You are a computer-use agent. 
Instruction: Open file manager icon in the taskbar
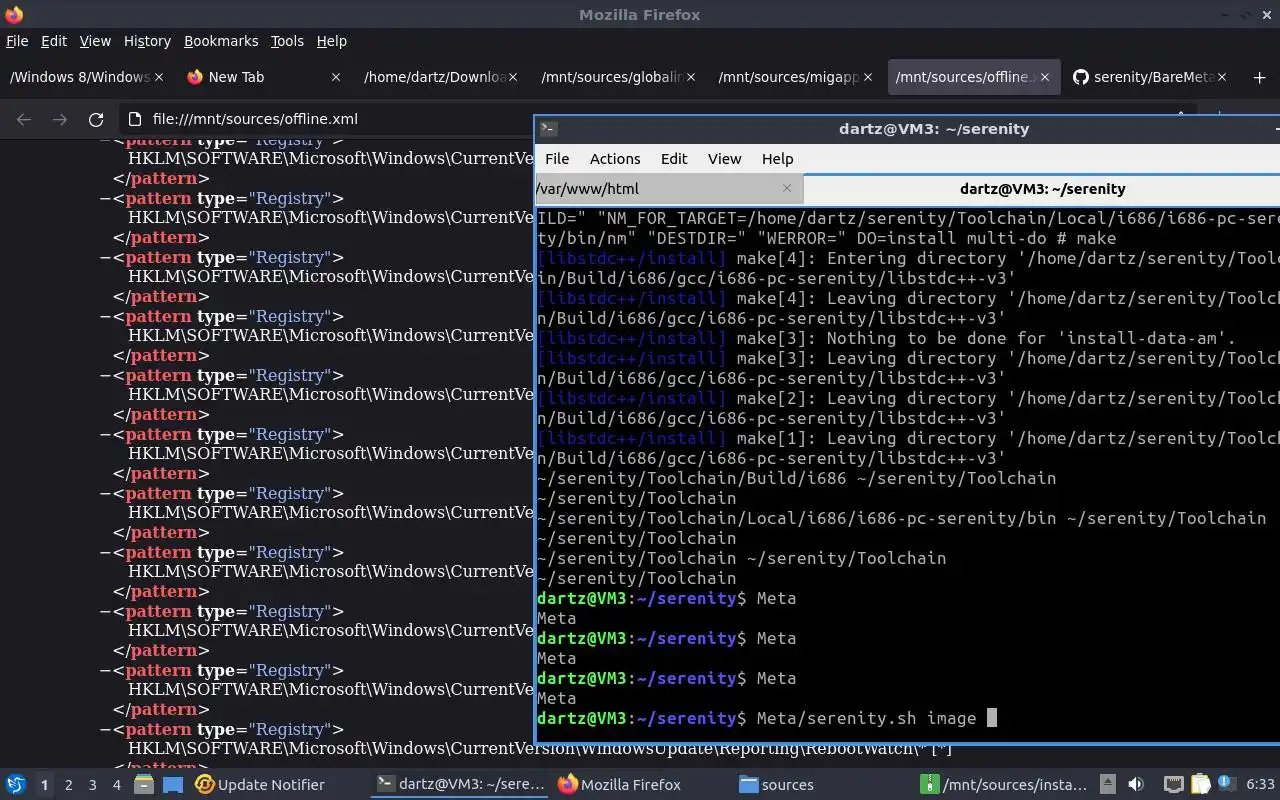point(144,785)
